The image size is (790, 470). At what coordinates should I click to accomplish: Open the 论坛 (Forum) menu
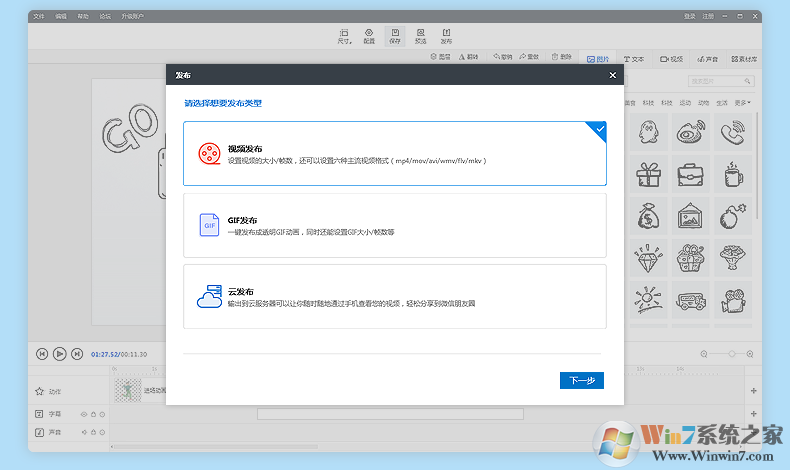[105, 16]
